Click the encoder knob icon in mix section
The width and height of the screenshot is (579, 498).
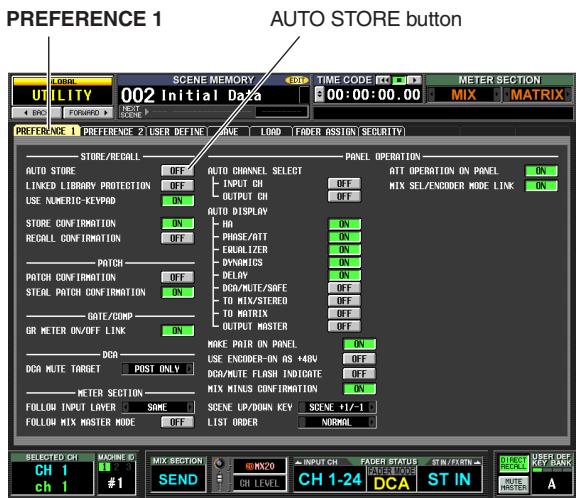coord(220,463)
